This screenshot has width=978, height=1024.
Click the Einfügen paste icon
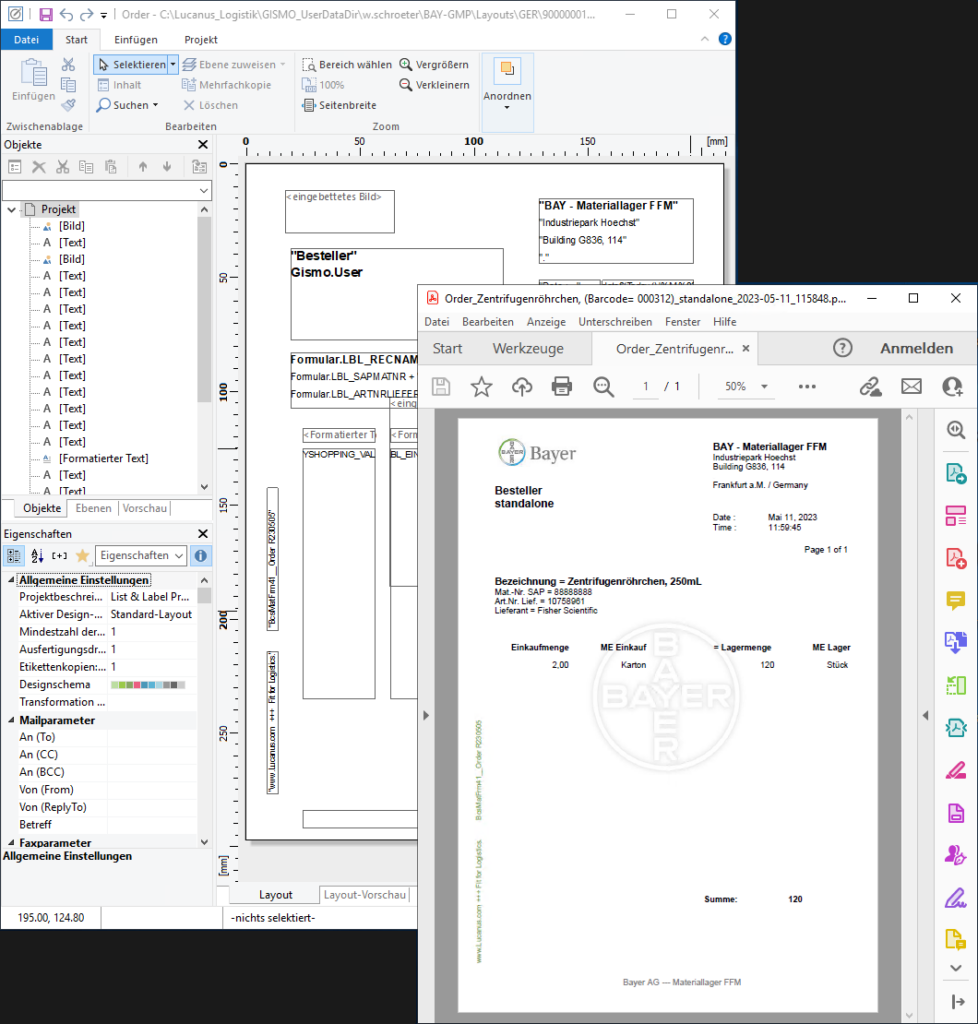click(x=33, y=80)
